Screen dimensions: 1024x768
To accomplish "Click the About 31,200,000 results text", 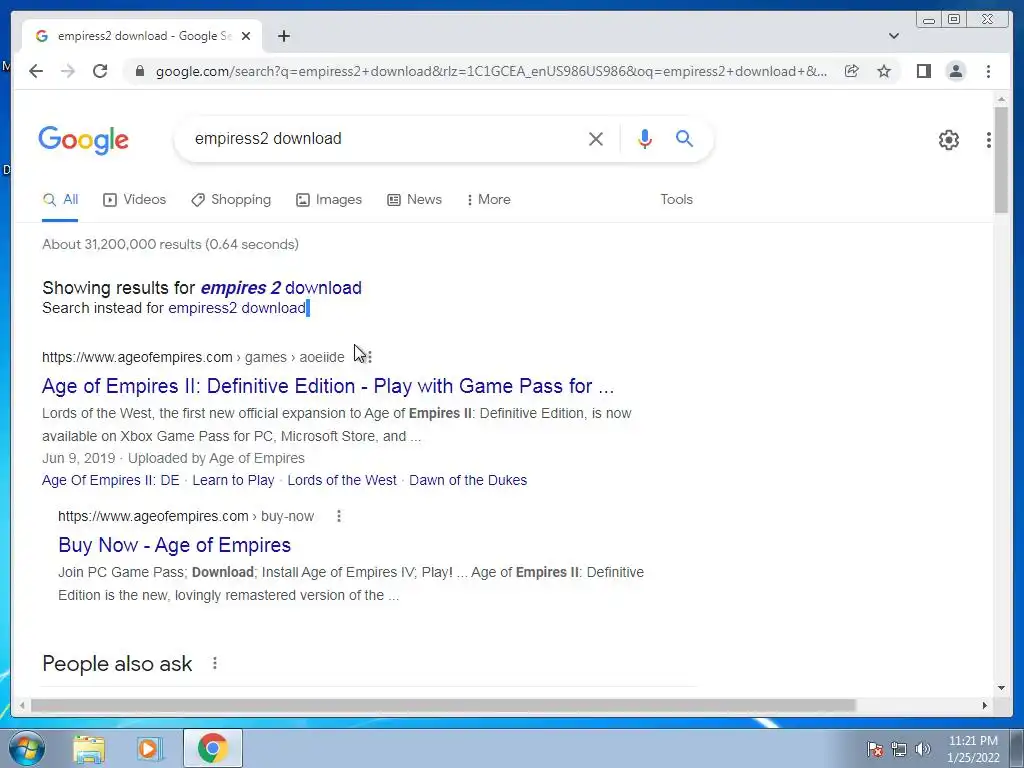I will tap(170, 244).
